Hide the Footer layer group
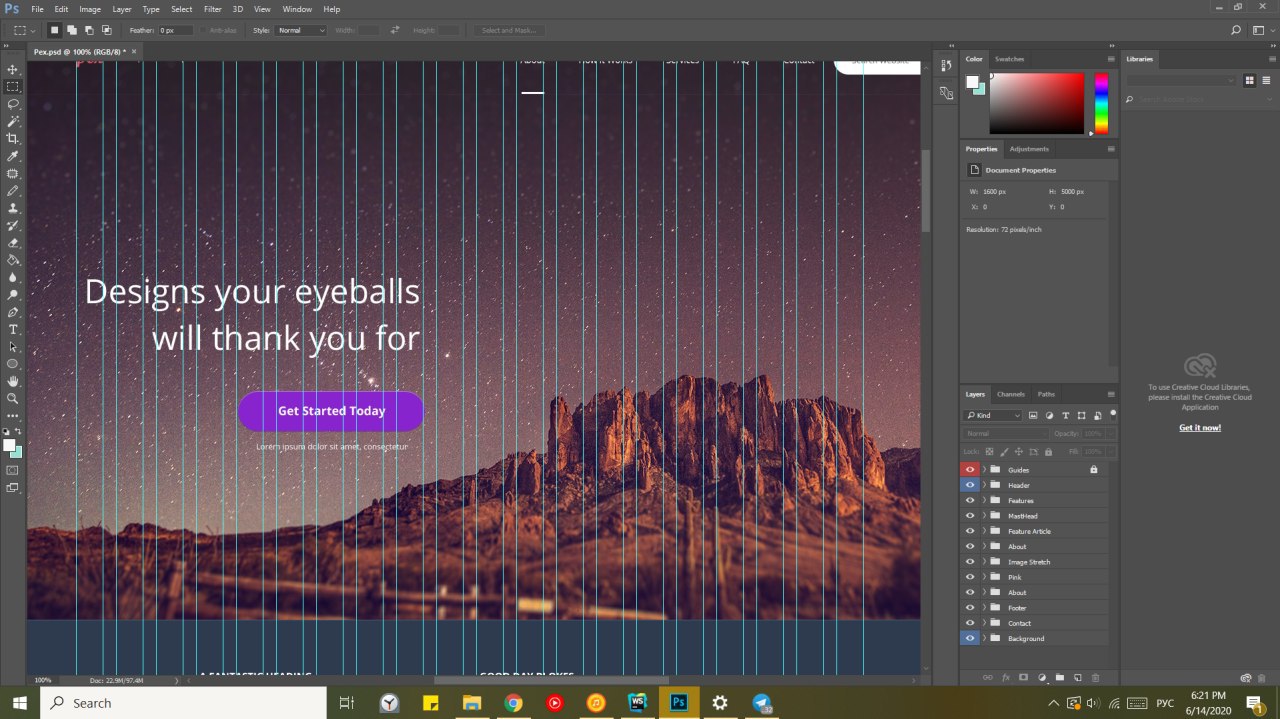The height and width of the screenshot is (719, 1280). pos(969,608)
